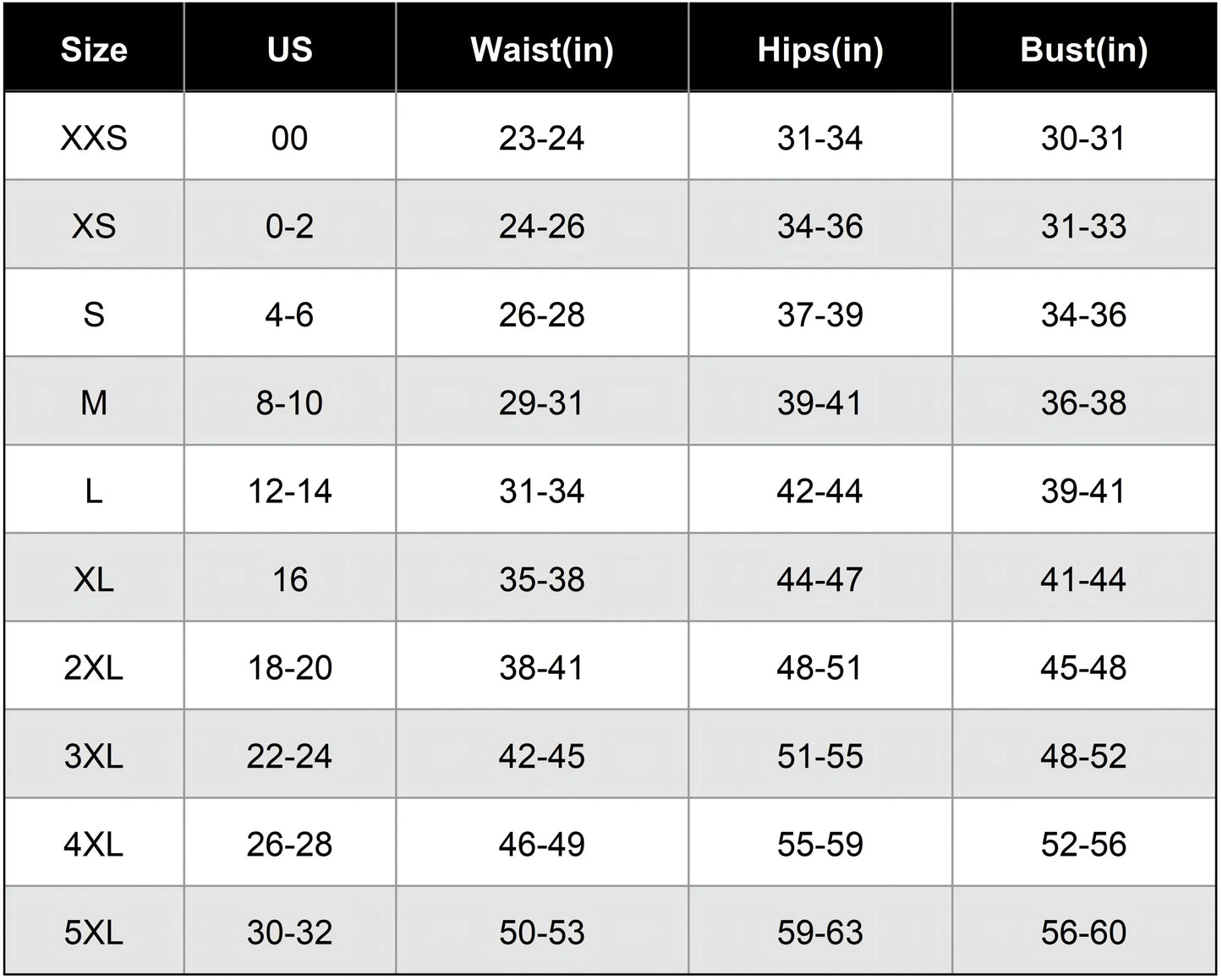The width and height of the screenshot is (1222, 980).
Task: Select the 5XL size cell
Action: (x=94, y=932)
